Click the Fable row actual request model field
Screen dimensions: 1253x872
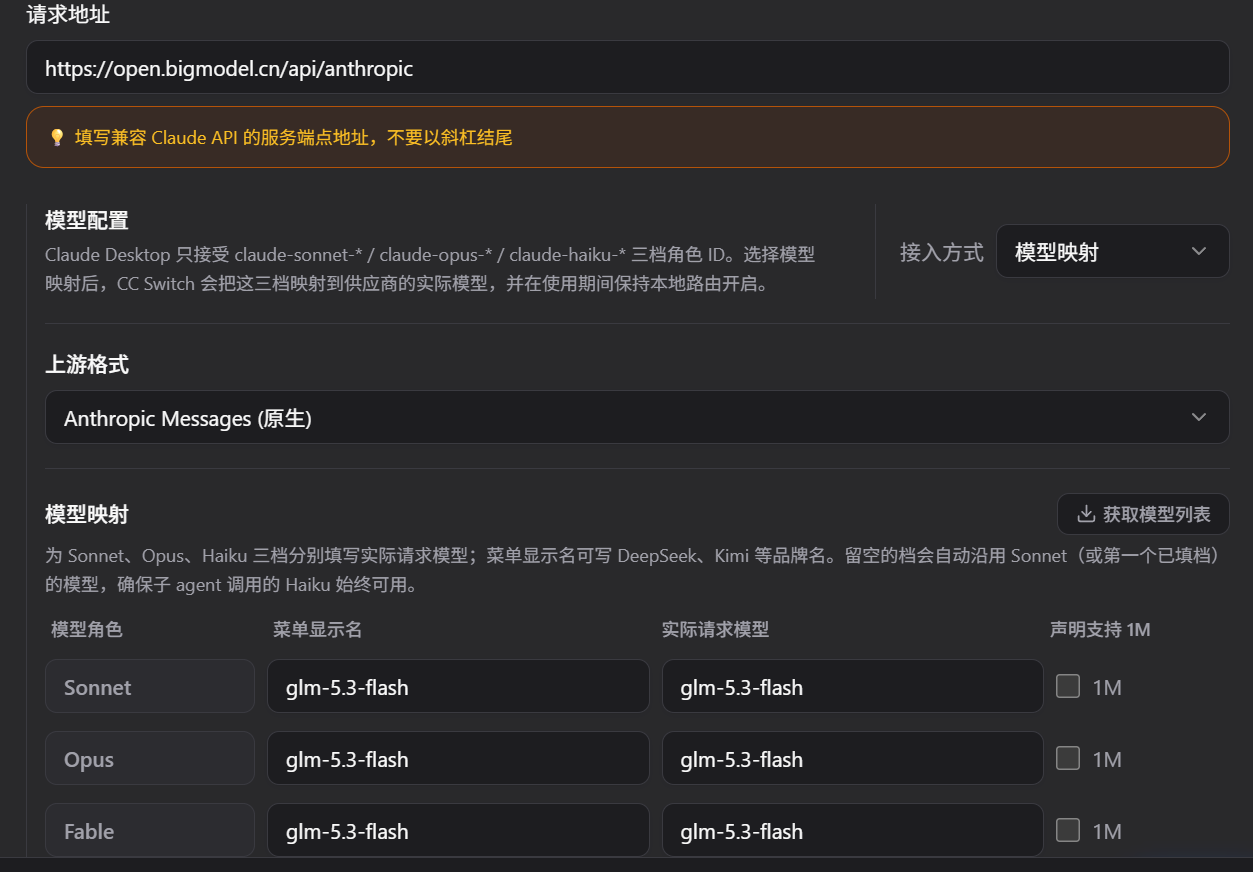pyautogui.click(x=853, y=830)
